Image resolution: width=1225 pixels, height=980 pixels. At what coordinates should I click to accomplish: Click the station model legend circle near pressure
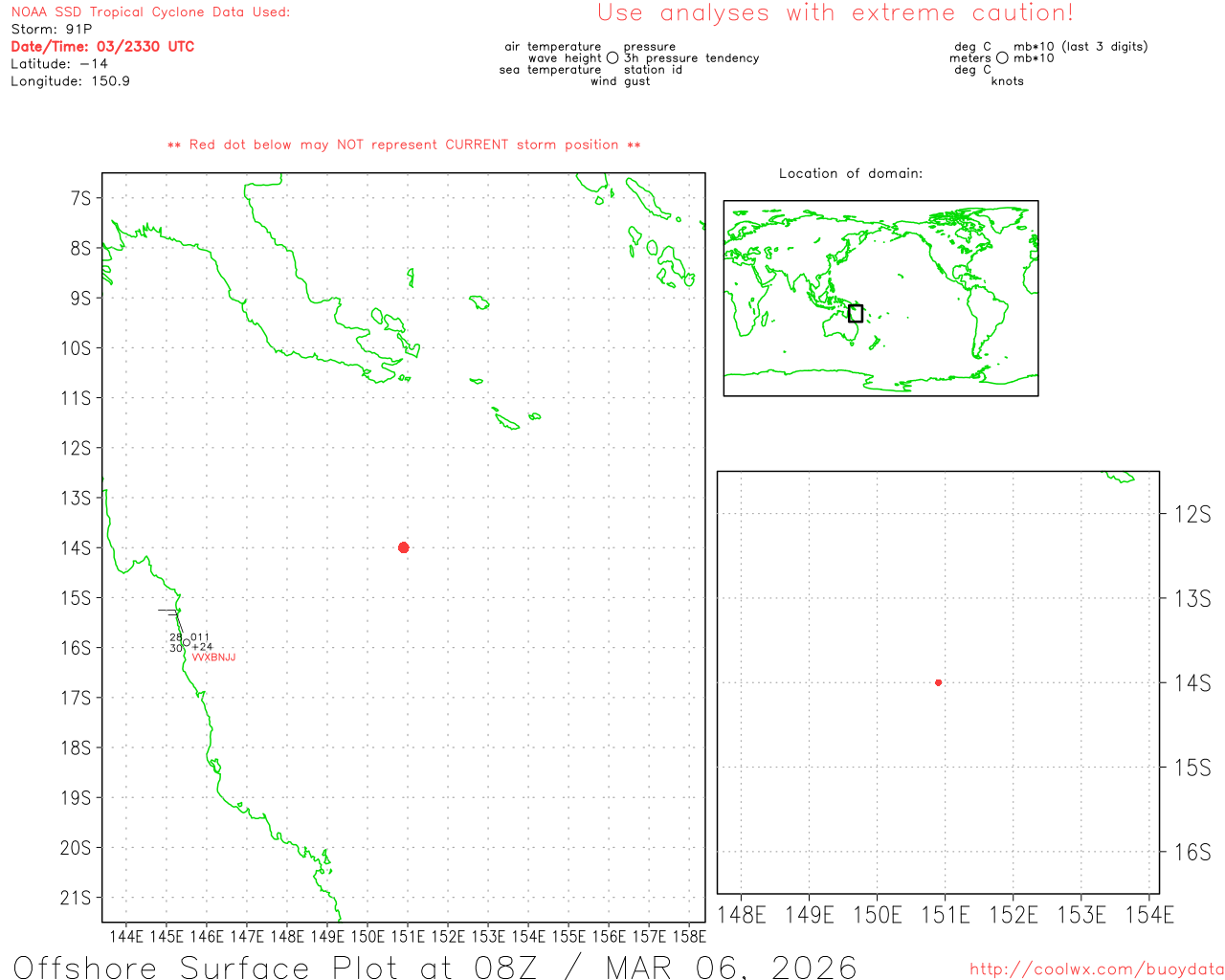pos(612,58)
